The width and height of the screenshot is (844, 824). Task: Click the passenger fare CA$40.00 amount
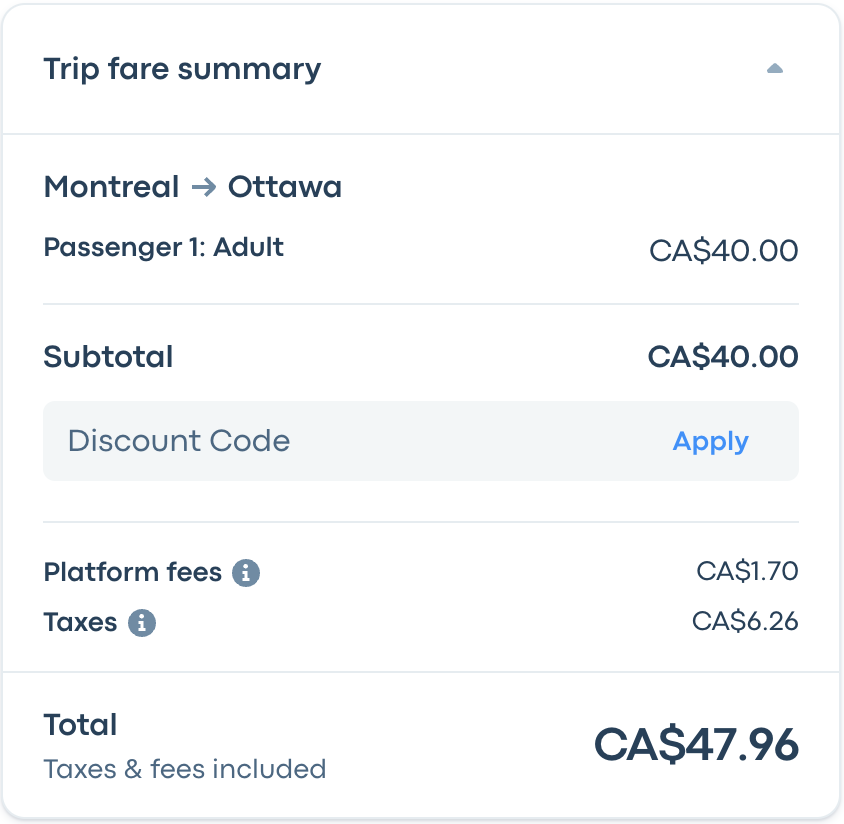(x=723, y=250)
